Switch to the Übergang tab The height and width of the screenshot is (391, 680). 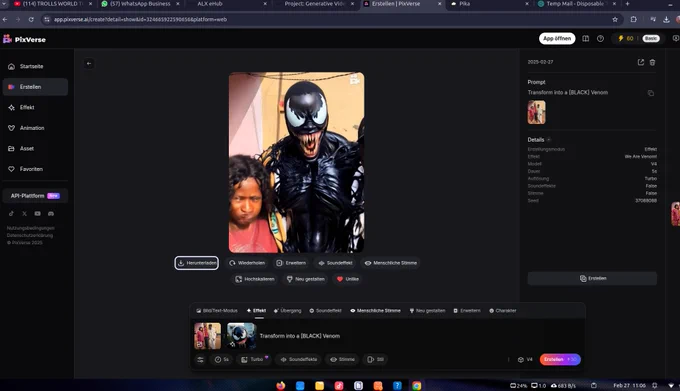288,311
